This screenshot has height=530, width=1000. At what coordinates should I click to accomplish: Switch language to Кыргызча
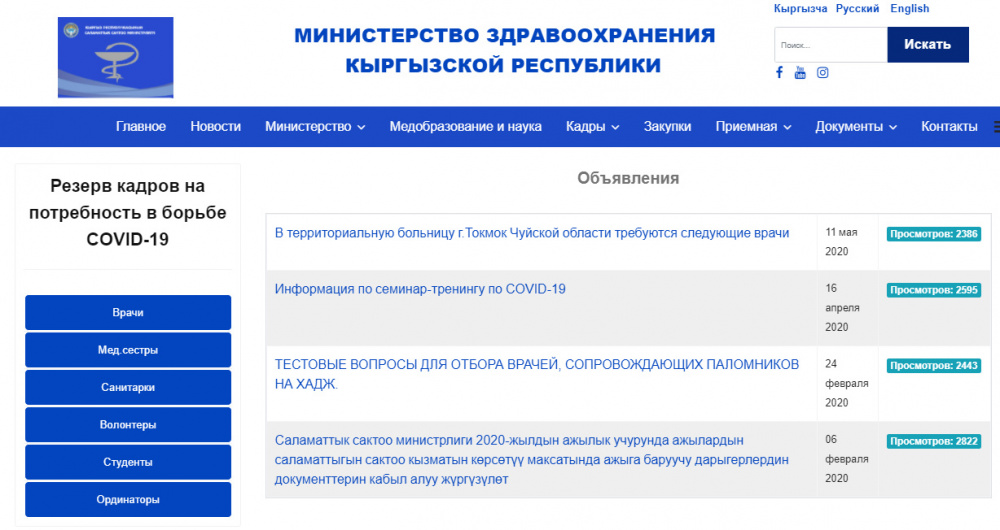(800, 8)
